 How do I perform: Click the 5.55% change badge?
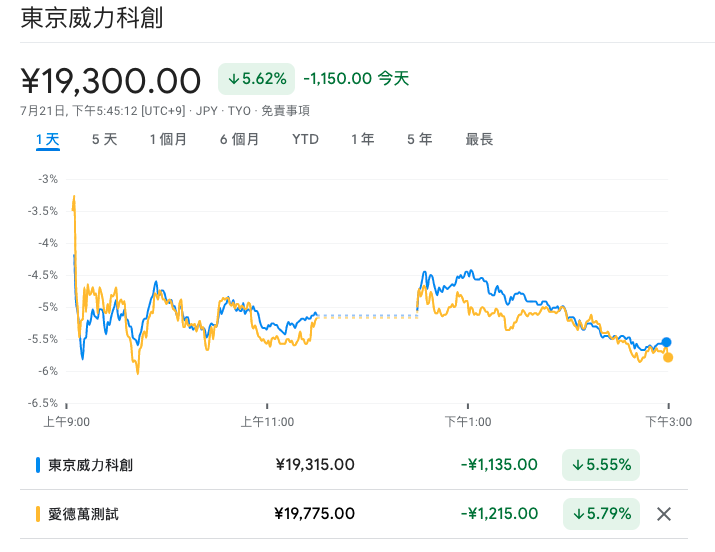(x=601, y=465)
